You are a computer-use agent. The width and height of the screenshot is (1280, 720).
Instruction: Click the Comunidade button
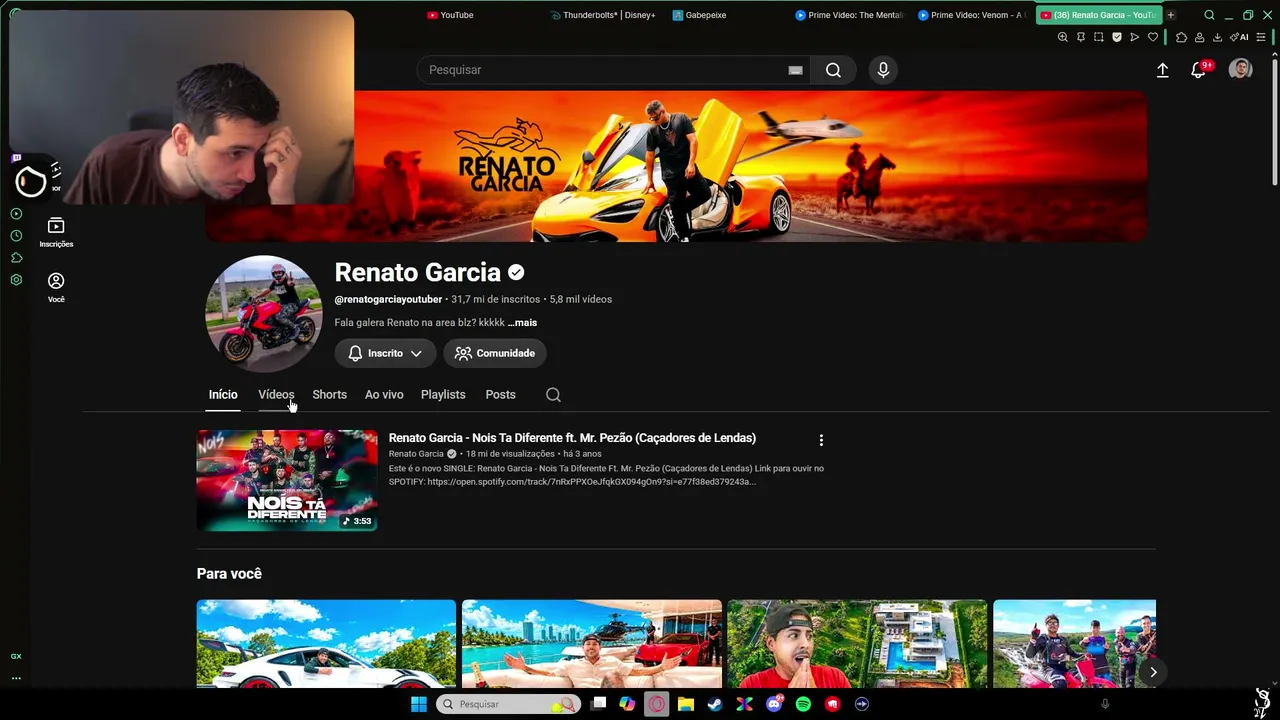coord(495,353)
